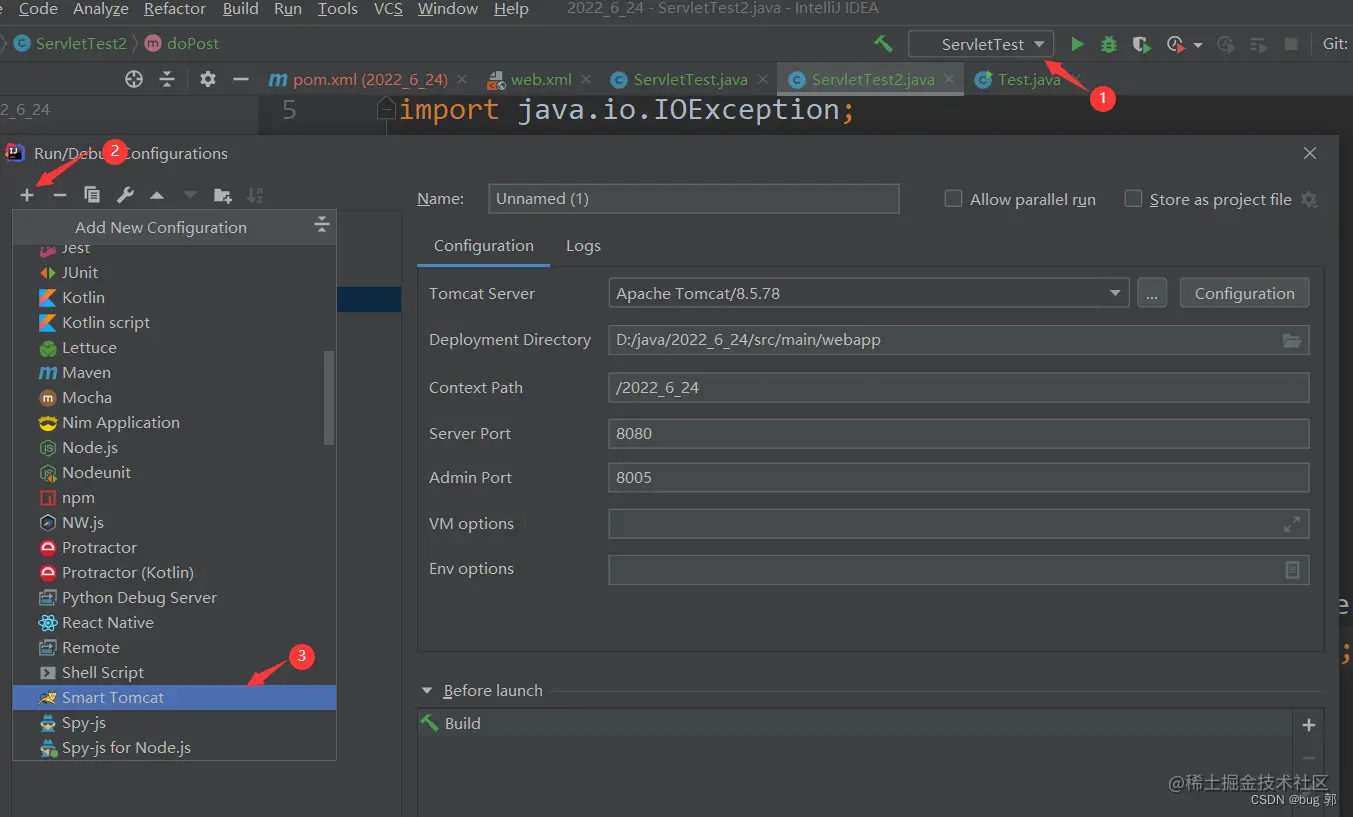
Task: Switch to the Logs tab
Action: click(x=583, y=245)
